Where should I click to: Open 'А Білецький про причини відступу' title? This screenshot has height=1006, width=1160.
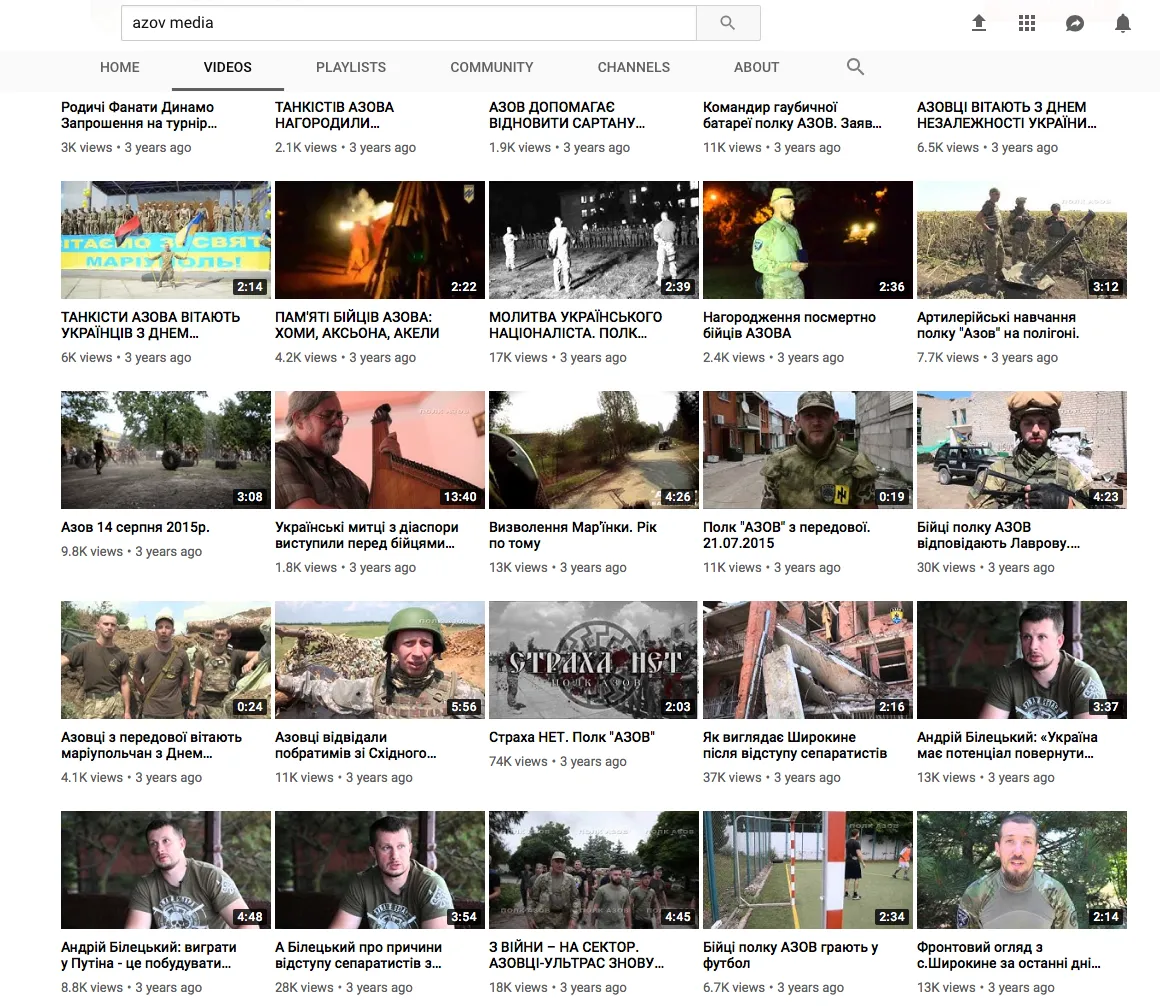[359, 956]
